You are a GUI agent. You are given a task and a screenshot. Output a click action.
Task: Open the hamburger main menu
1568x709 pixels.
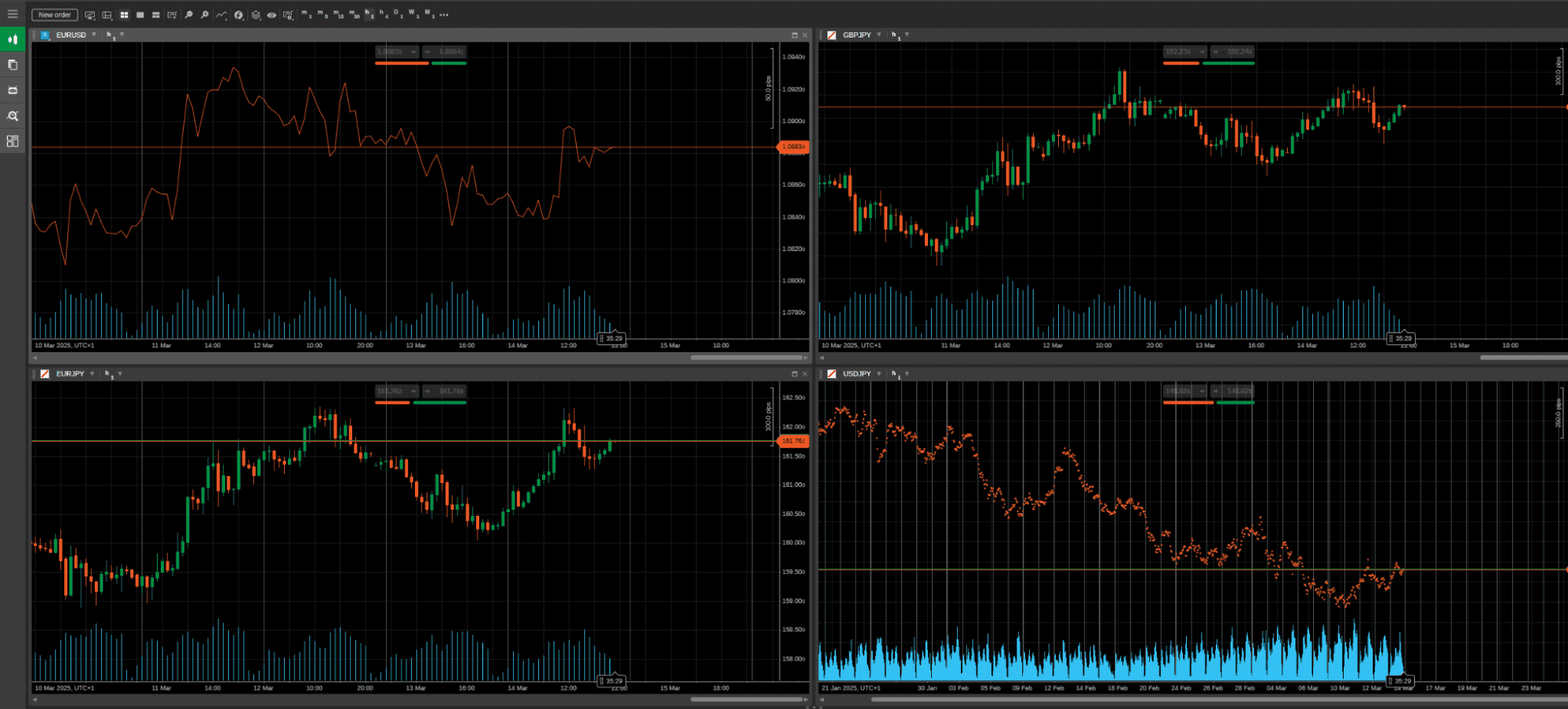13,14
